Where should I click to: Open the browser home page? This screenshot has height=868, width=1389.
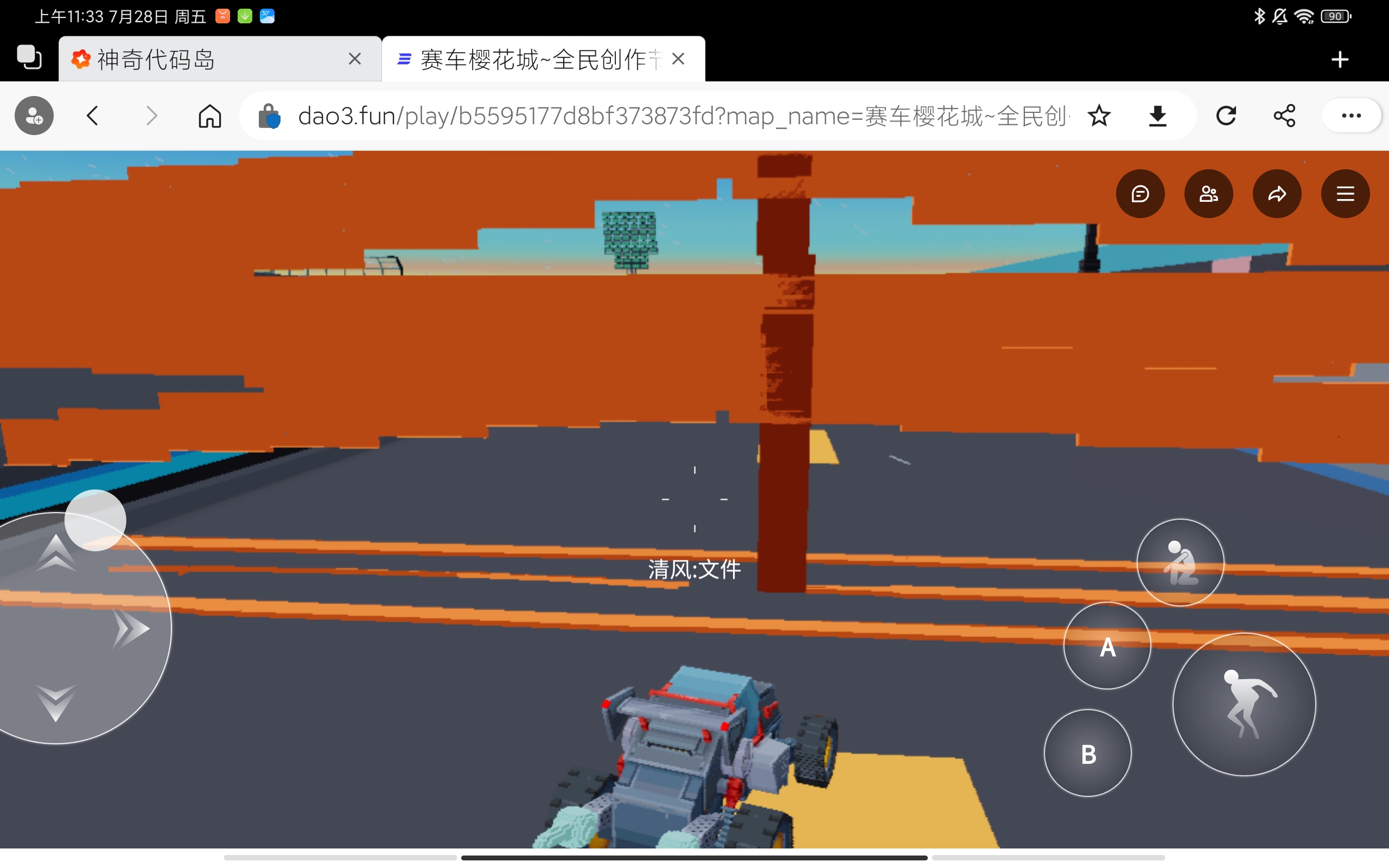[x=209, y=116]
